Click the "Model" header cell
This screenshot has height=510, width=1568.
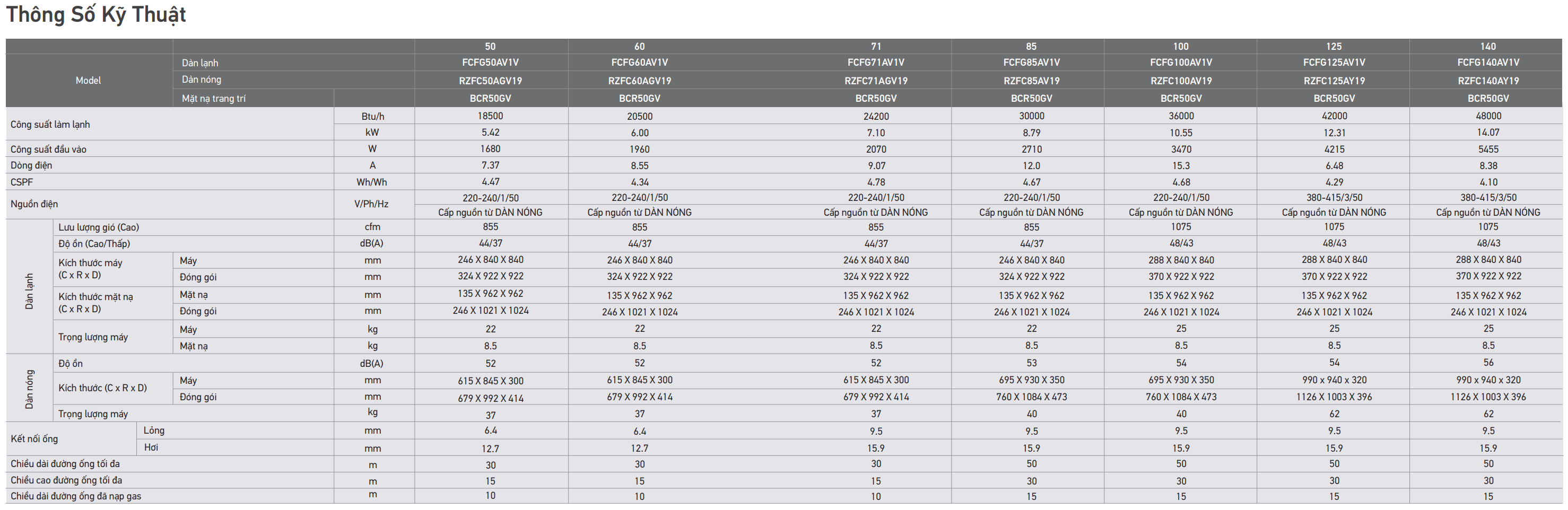(x=88, y=81)
